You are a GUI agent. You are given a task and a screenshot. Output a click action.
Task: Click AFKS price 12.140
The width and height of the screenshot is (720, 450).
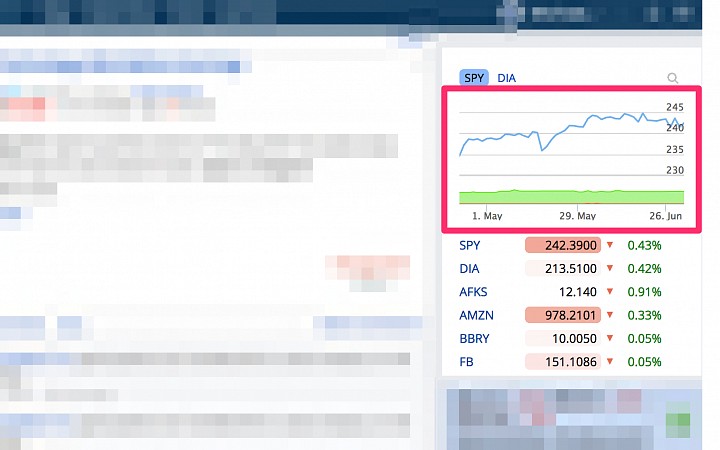577,292
